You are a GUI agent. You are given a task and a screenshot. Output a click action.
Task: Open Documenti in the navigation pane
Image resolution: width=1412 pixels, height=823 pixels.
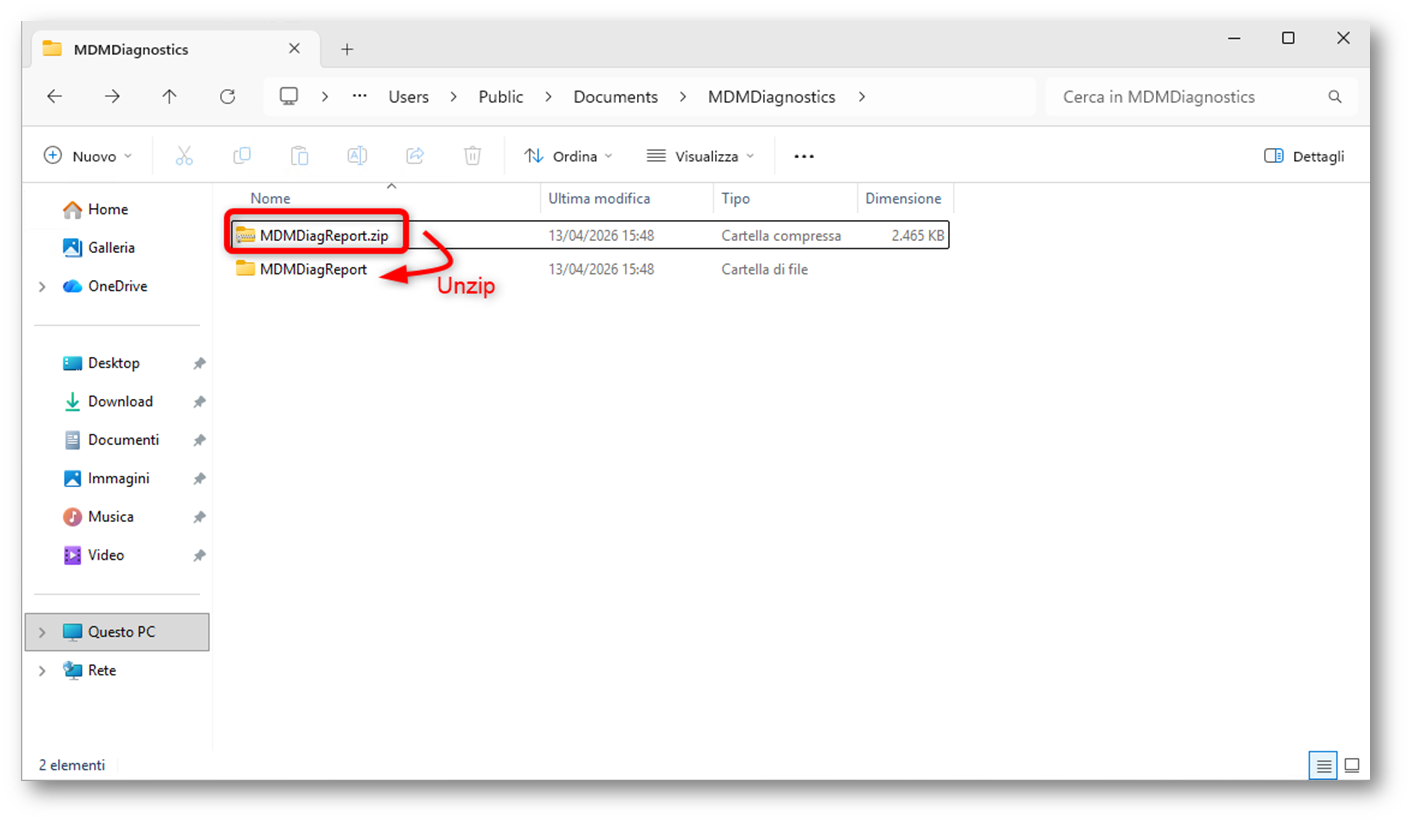111,440
